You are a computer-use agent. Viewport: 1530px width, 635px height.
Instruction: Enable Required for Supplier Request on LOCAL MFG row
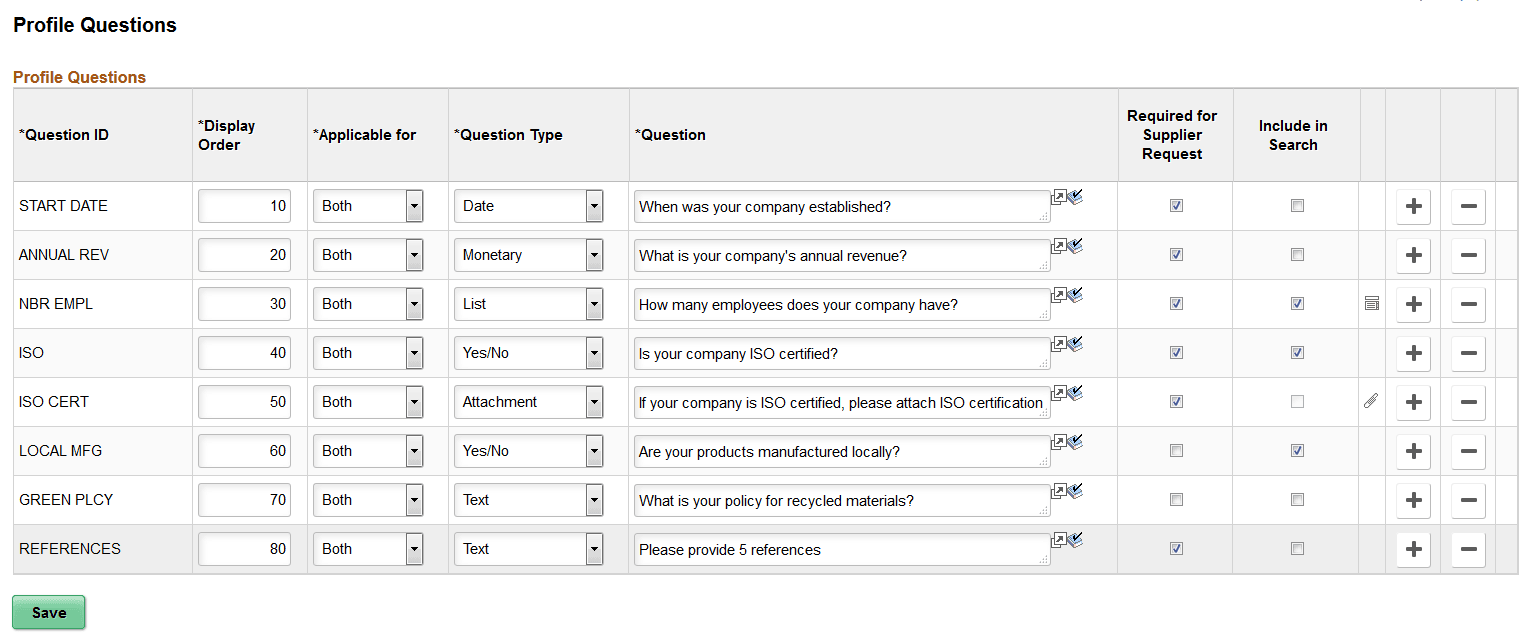click(1176, 451)
